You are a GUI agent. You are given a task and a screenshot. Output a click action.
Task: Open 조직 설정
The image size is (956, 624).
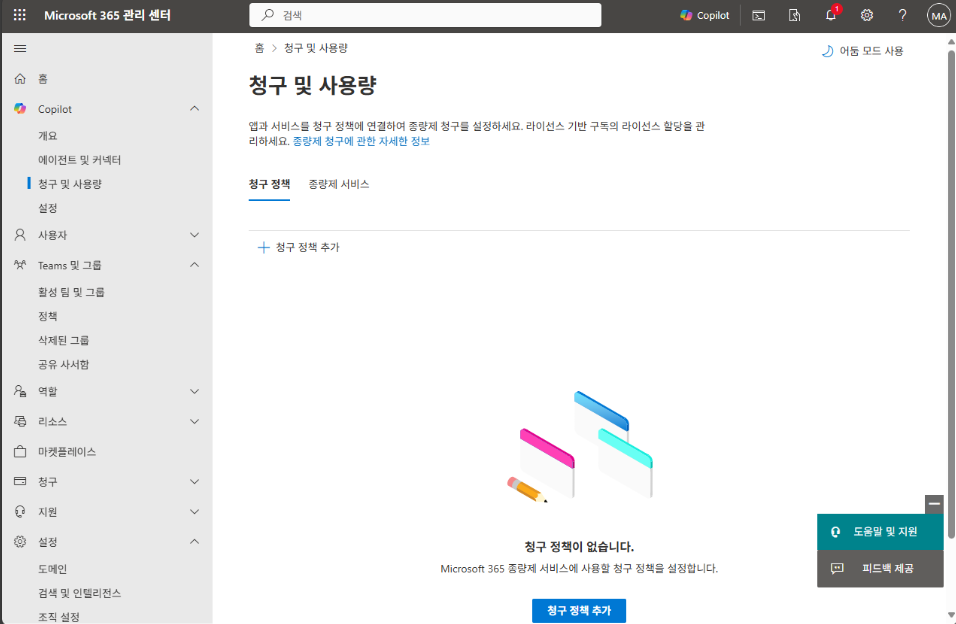pyautogui.click(x=59, y=617)
